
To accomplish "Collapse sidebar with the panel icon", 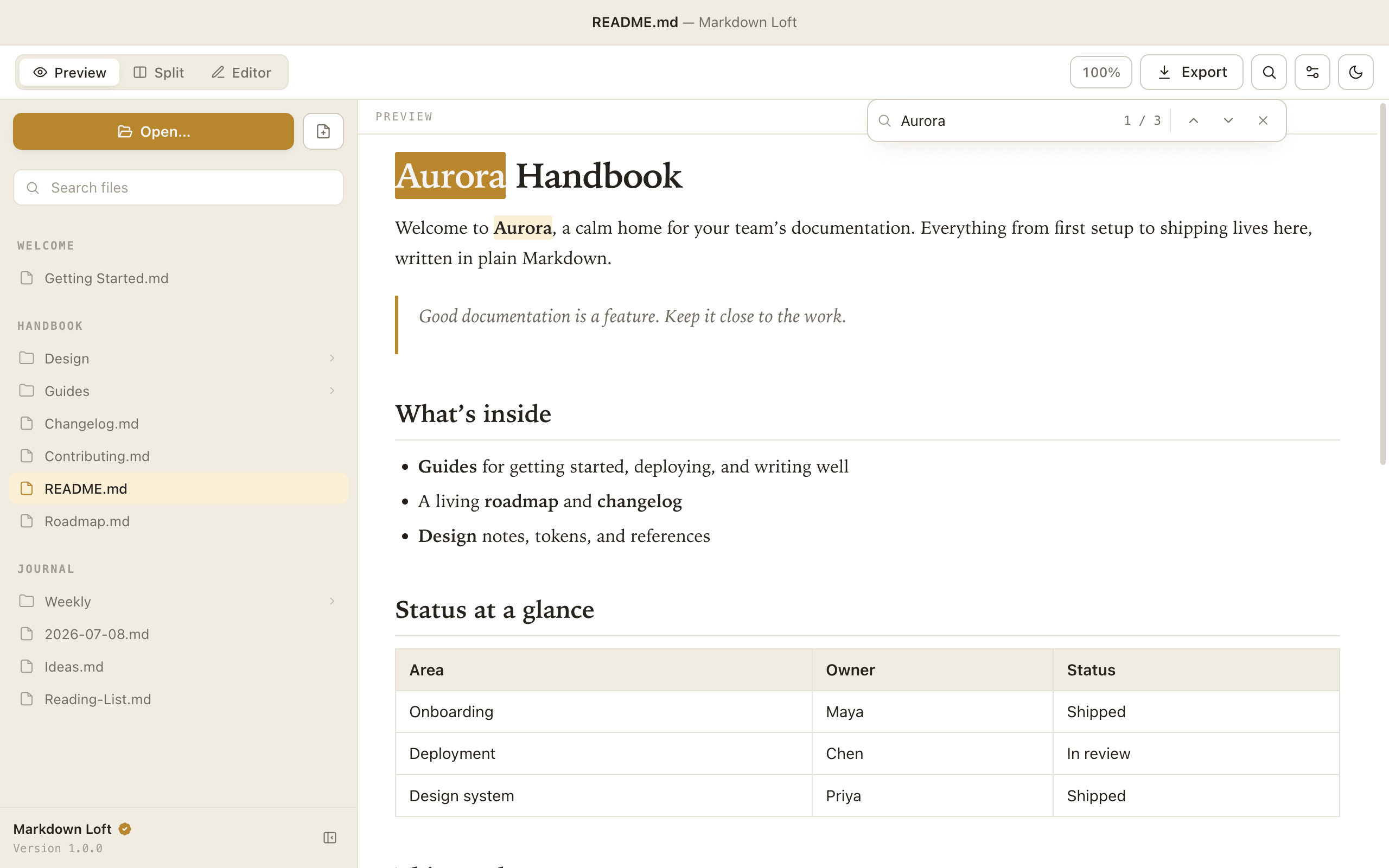I will click(x=329, y=838).
